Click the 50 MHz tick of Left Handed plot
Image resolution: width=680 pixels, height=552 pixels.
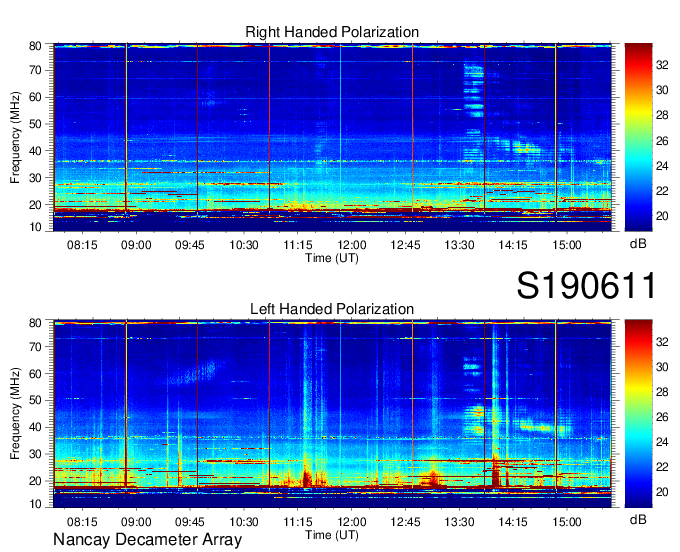click(36, 401)
